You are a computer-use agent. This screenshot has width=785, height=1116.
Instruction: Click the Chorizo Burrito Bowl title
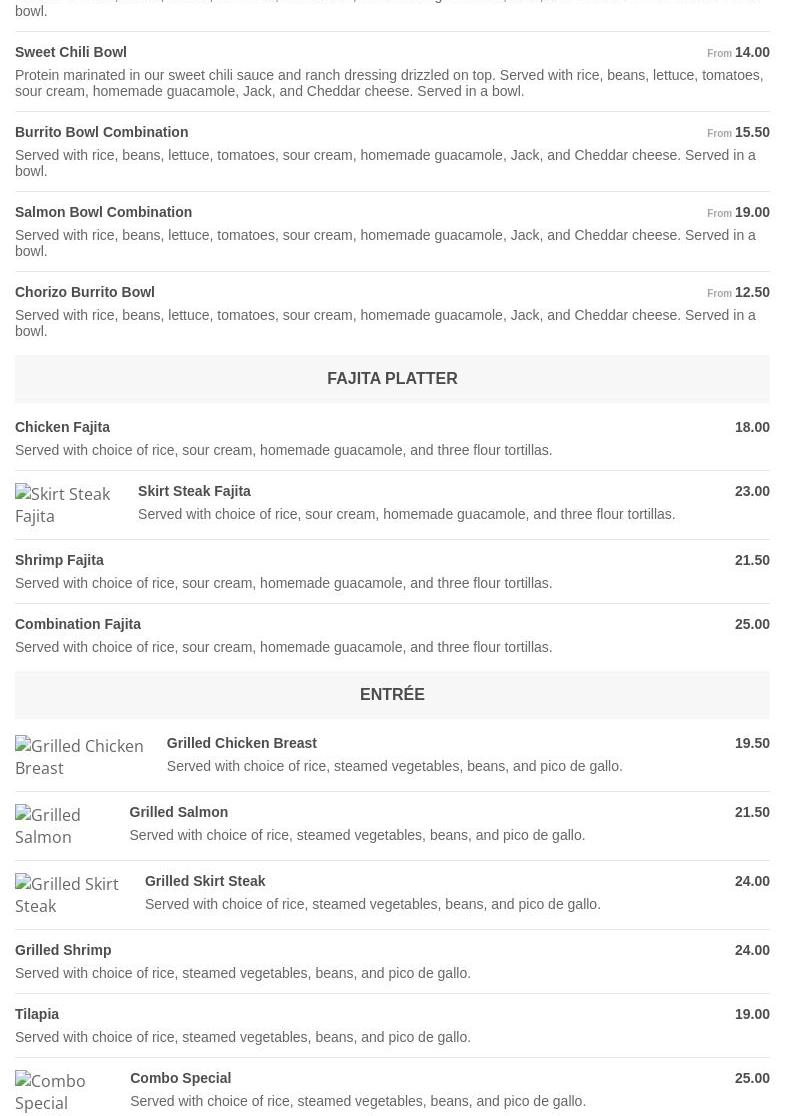point(85,292)
